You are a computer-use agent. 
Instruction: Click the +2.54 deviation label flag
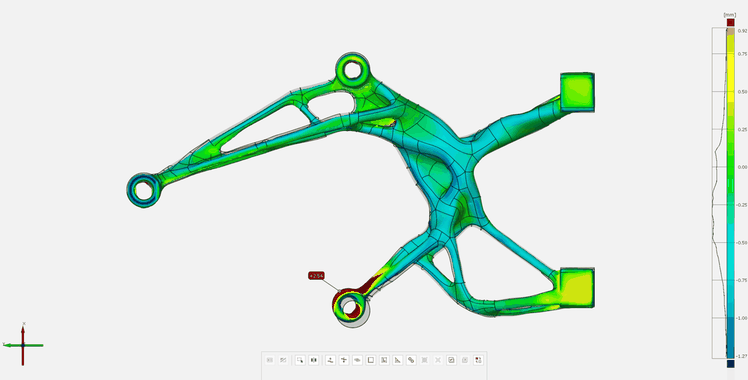pos(316,276)
